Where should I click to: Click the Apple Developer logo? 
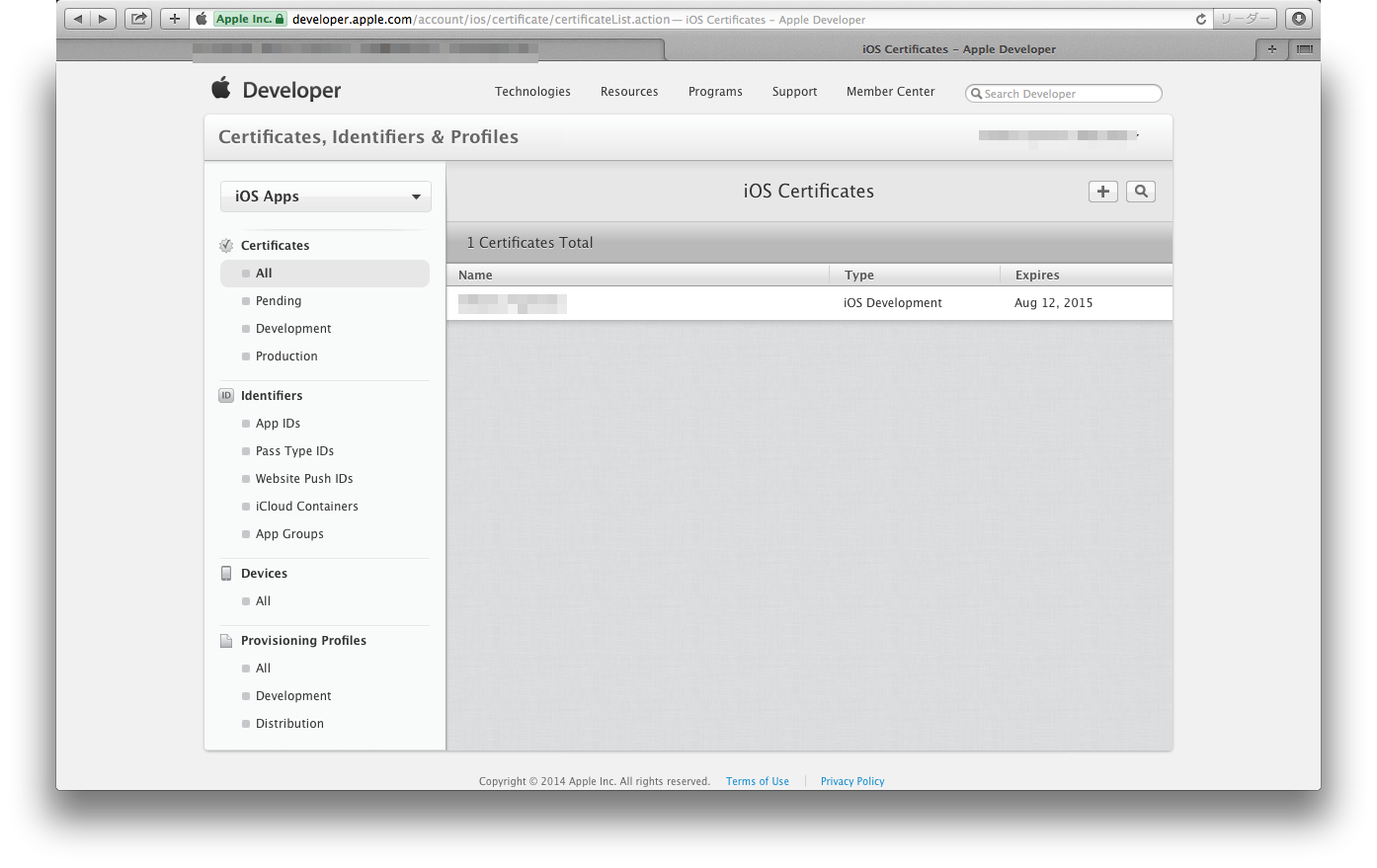[x=276, y=90]
